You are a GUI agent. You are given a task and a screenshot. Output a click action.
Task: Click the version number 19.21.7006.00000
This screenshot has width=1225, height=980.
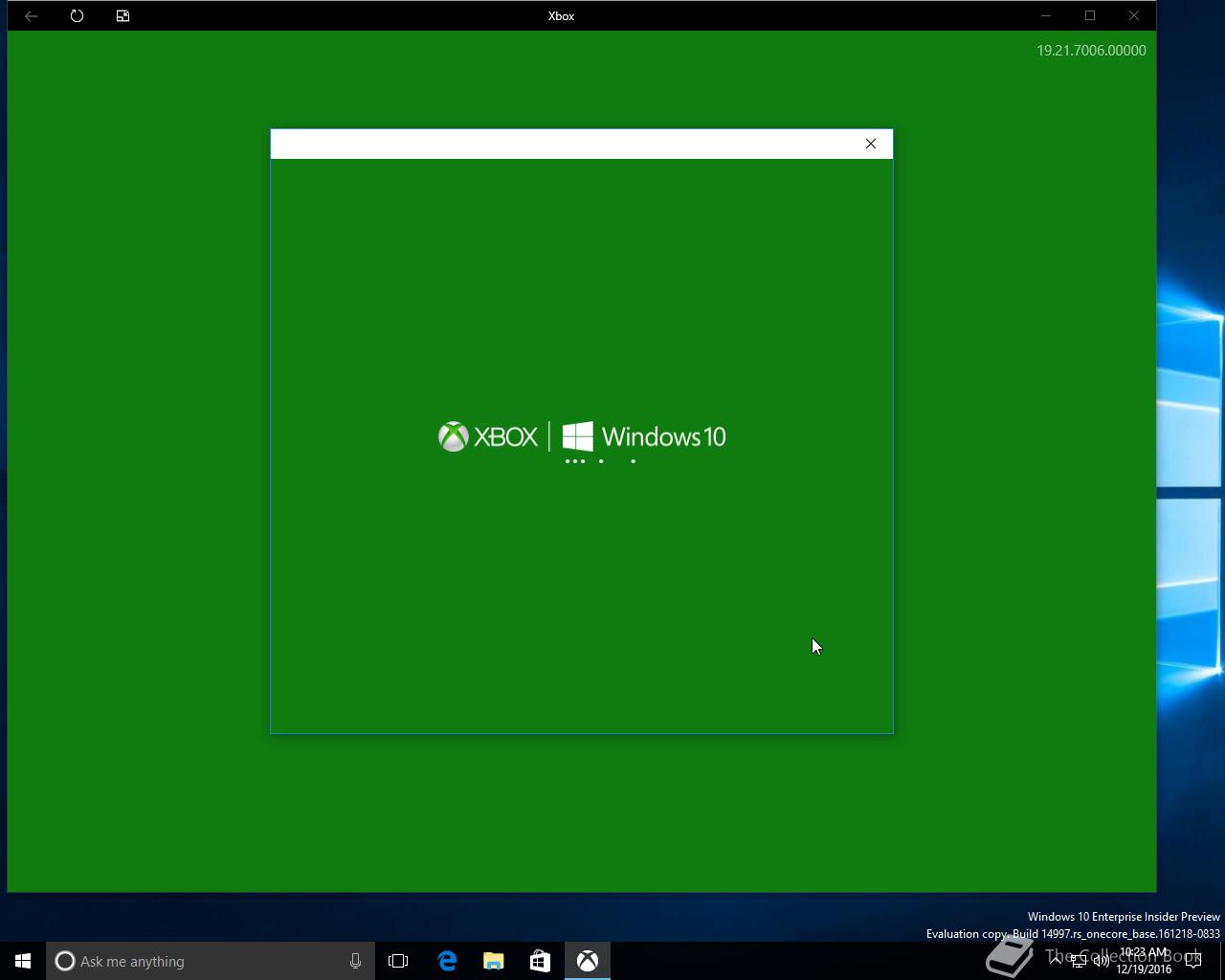(x=1091, y=51)
